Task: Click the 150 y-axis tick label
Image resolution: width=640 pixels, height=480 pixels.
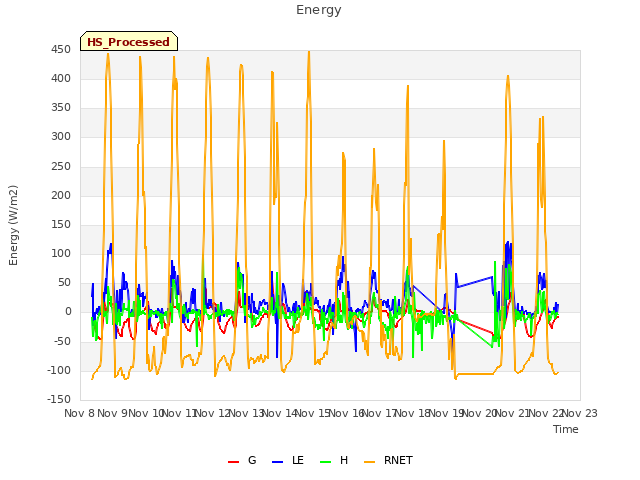Action: (x=61, y=224)
